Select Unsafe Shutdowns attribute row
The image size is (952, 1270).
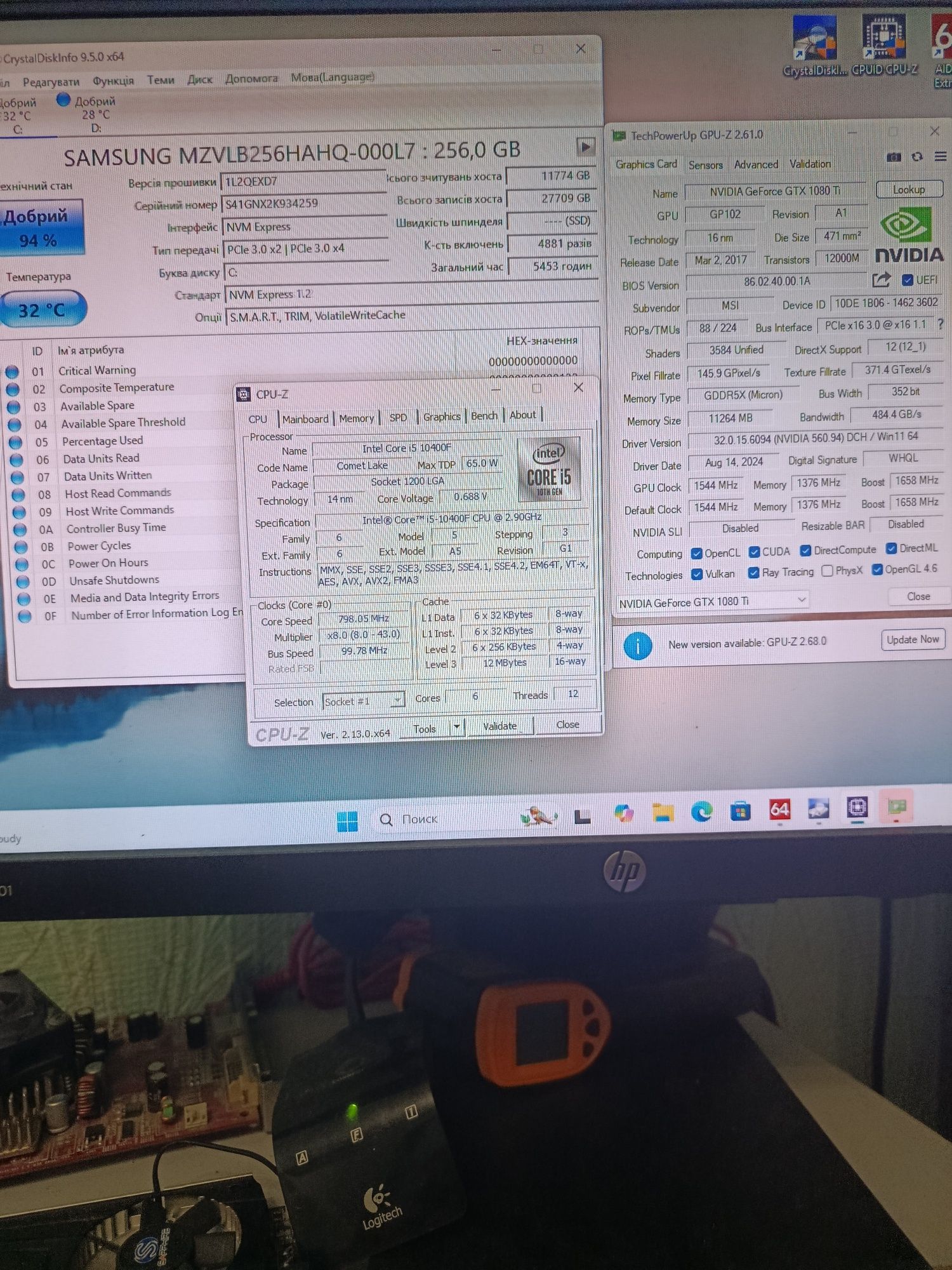click(127, 580)
